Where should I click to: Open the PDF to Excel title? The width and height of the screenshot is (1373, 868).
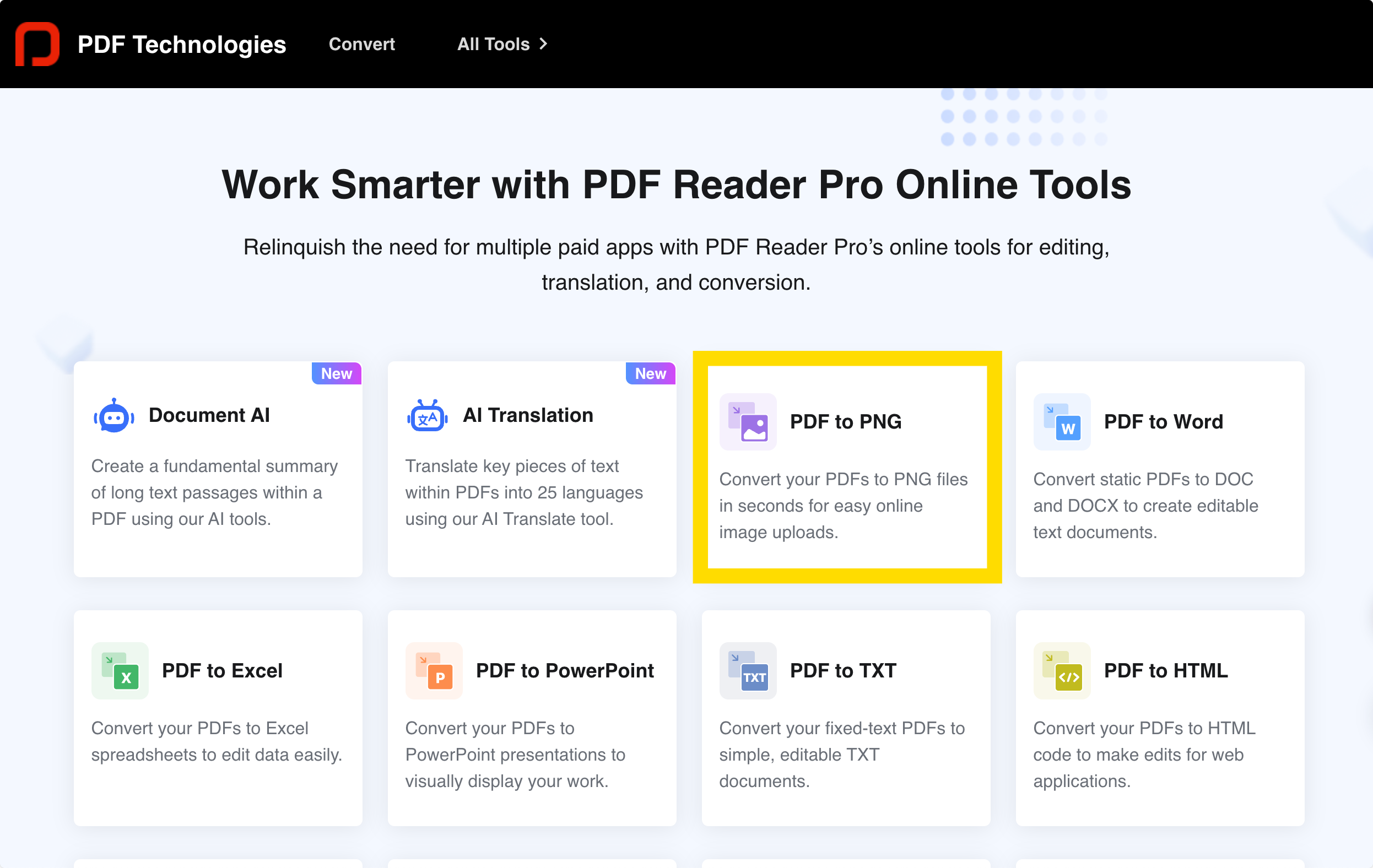click(222, 671)
